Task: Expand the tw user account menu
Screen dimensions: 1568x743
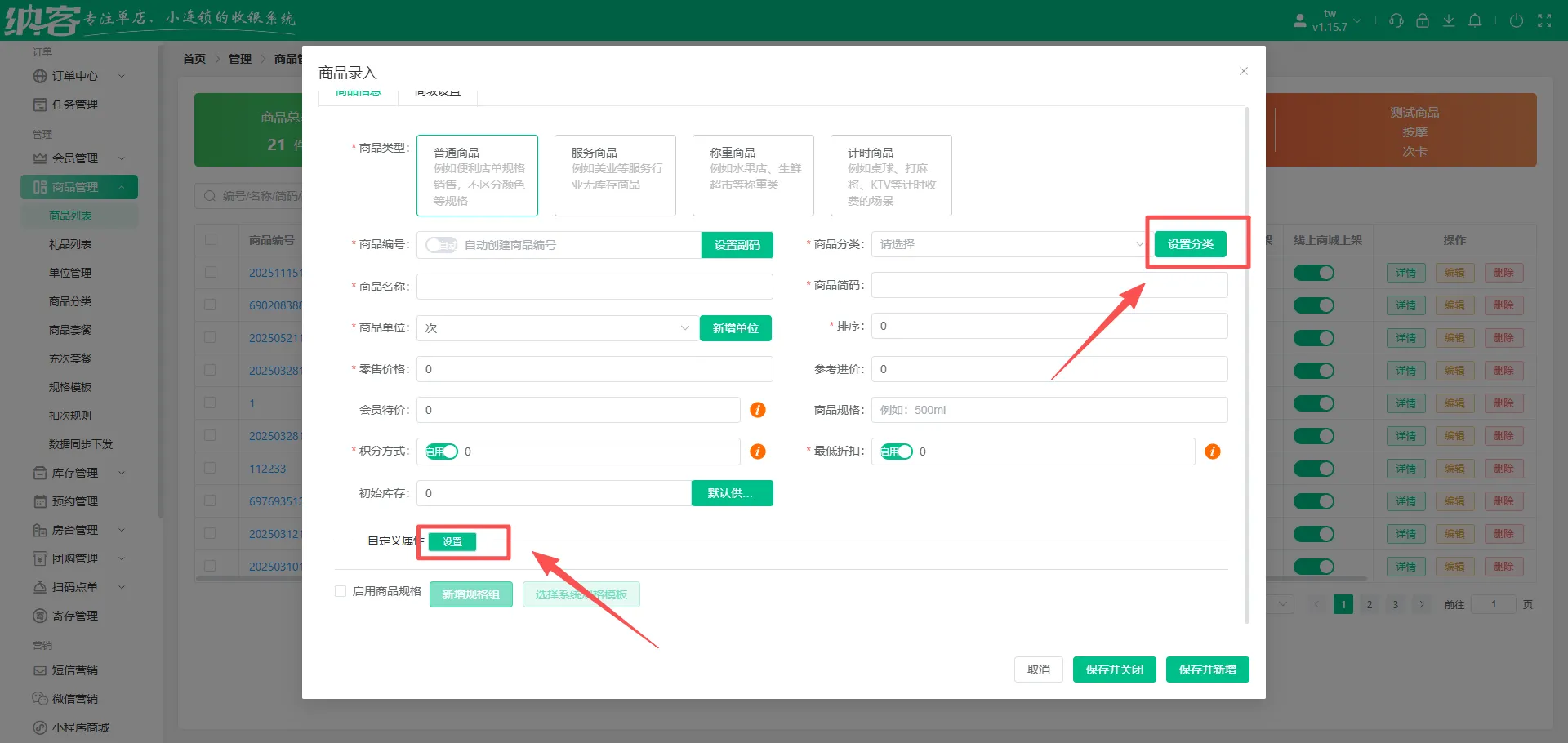Action: 1330,20
